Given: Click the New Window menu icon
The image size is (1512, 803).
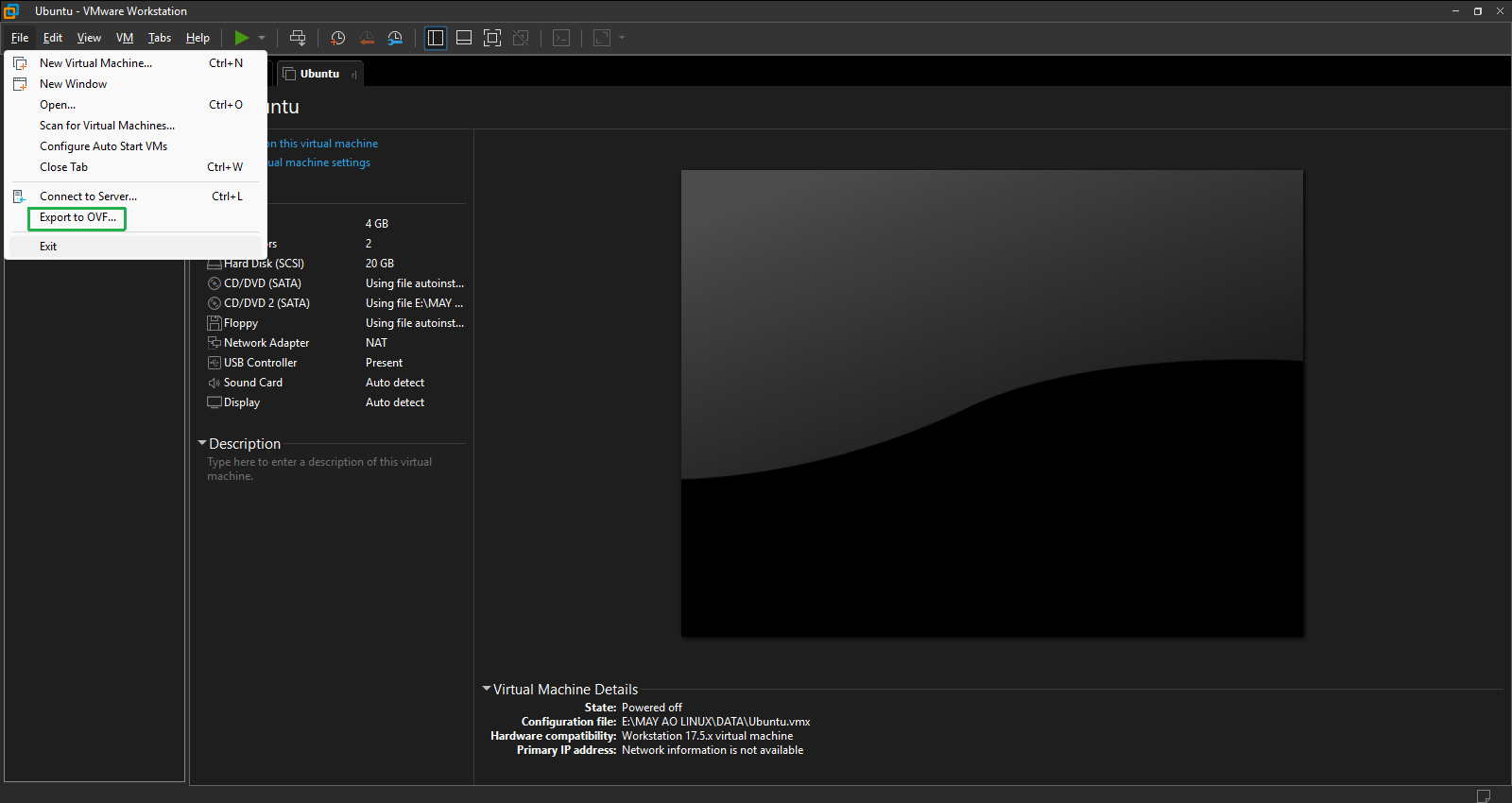Looking at the screenshot, I should pyautogui.click(x=20, y=84).
